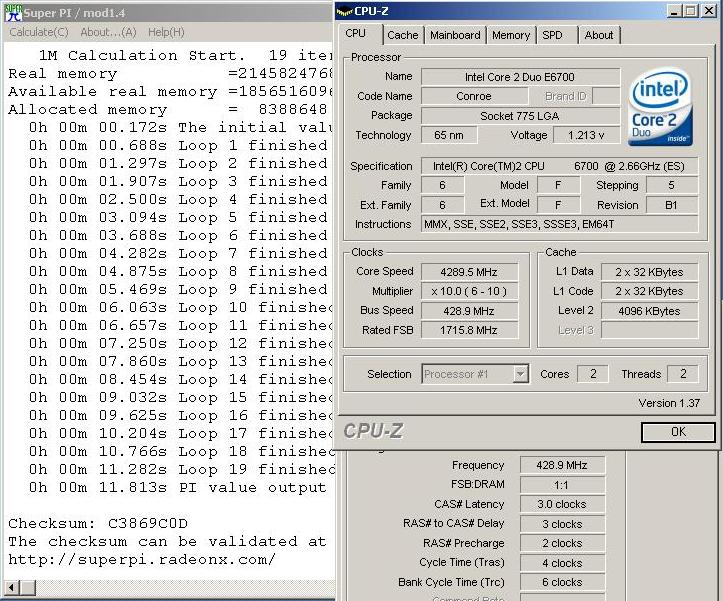Select the CPU tab in CPU-Z
This screenshot has height=601, width=723.
coord(356,33)
